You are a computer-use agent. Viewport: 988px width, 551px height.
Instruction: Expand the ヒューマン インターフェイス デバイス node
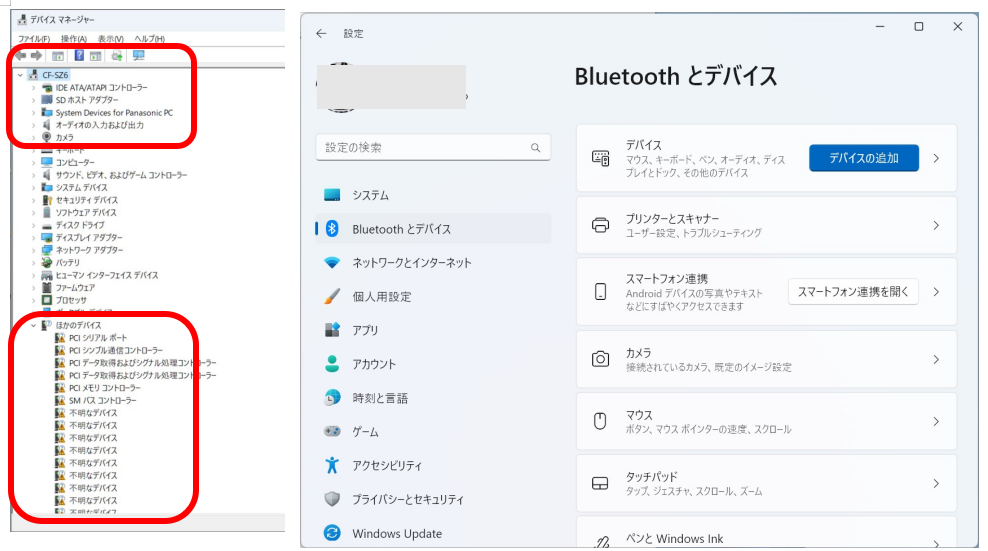[33, 276]
